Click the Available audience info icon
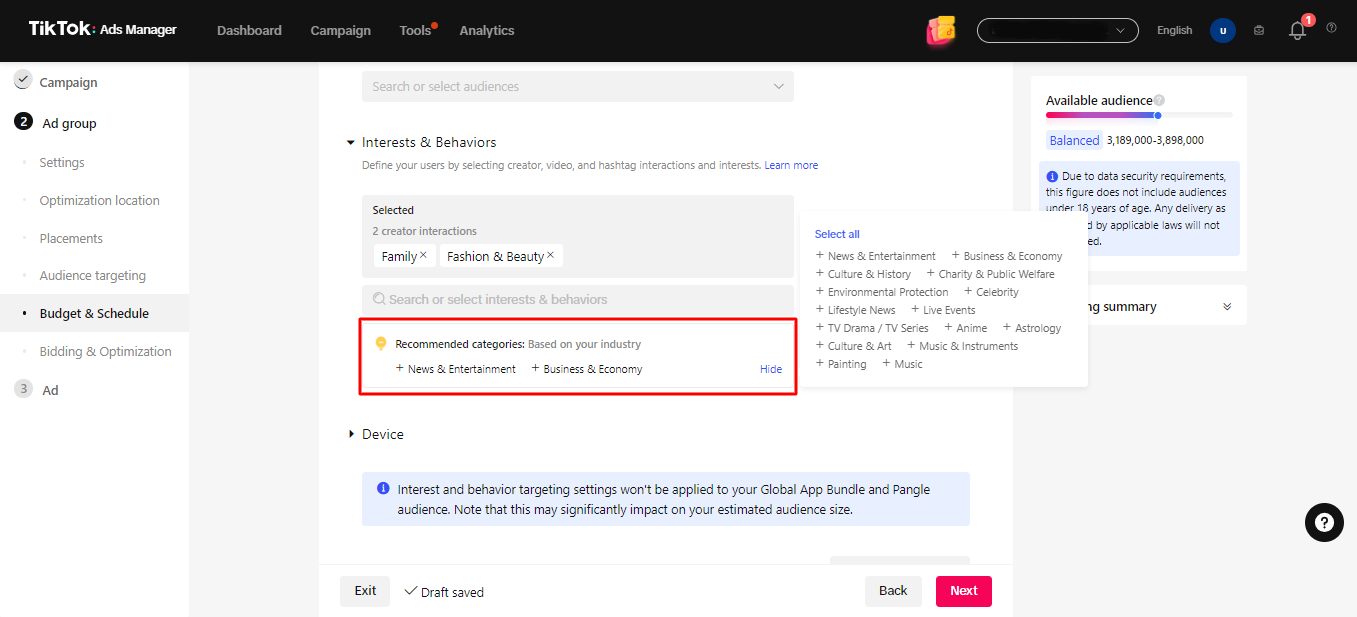Viewport: 1357px width, 617px height. point(1159,99)
